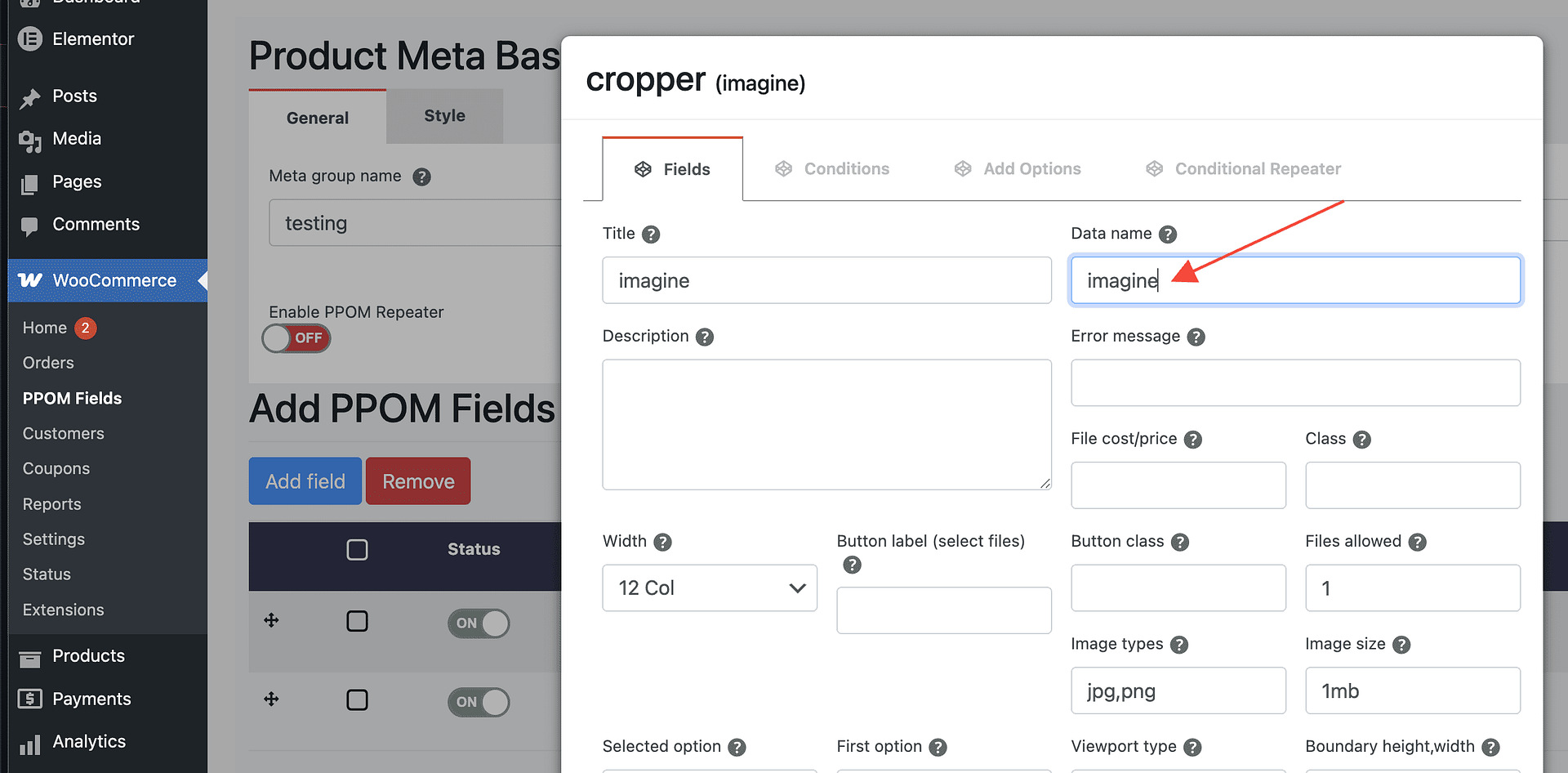Click the Error message input field
The height and width of the screenshot is (773, 1568).
(1295, 383)
